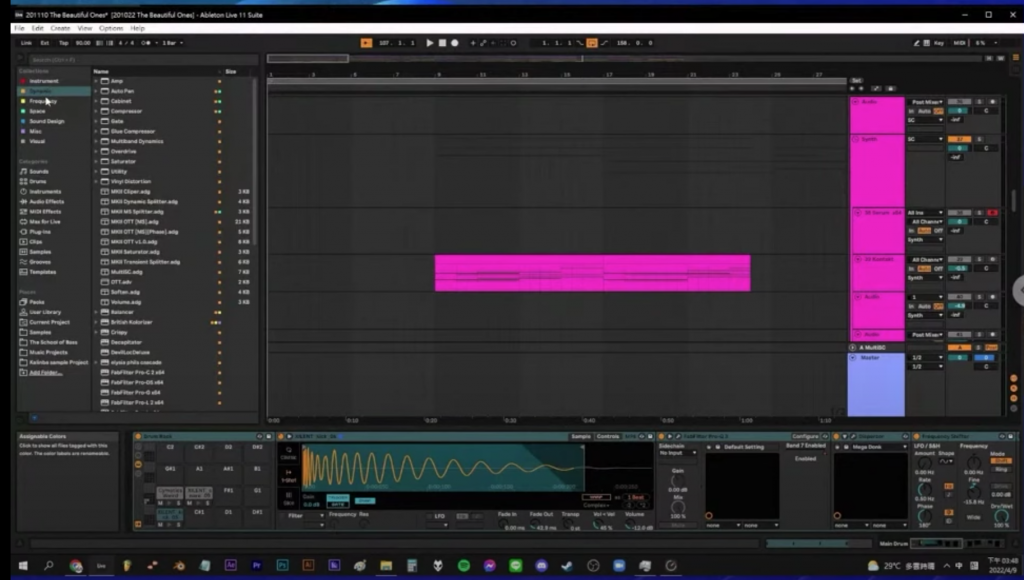
Task: Open the Post Mixer dropdown on first Audio track
Action: (x=926, y=102)
